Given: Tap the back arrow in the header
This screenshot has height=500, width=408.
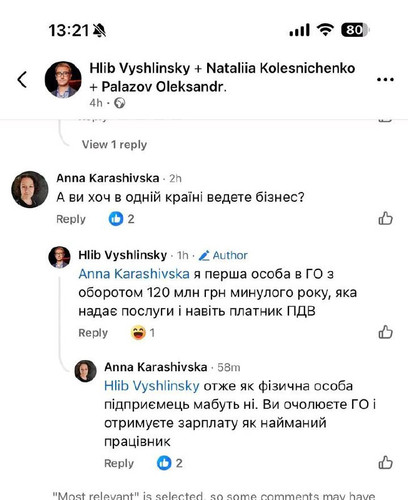Looking at the screenshot, I should pos(22,80).
